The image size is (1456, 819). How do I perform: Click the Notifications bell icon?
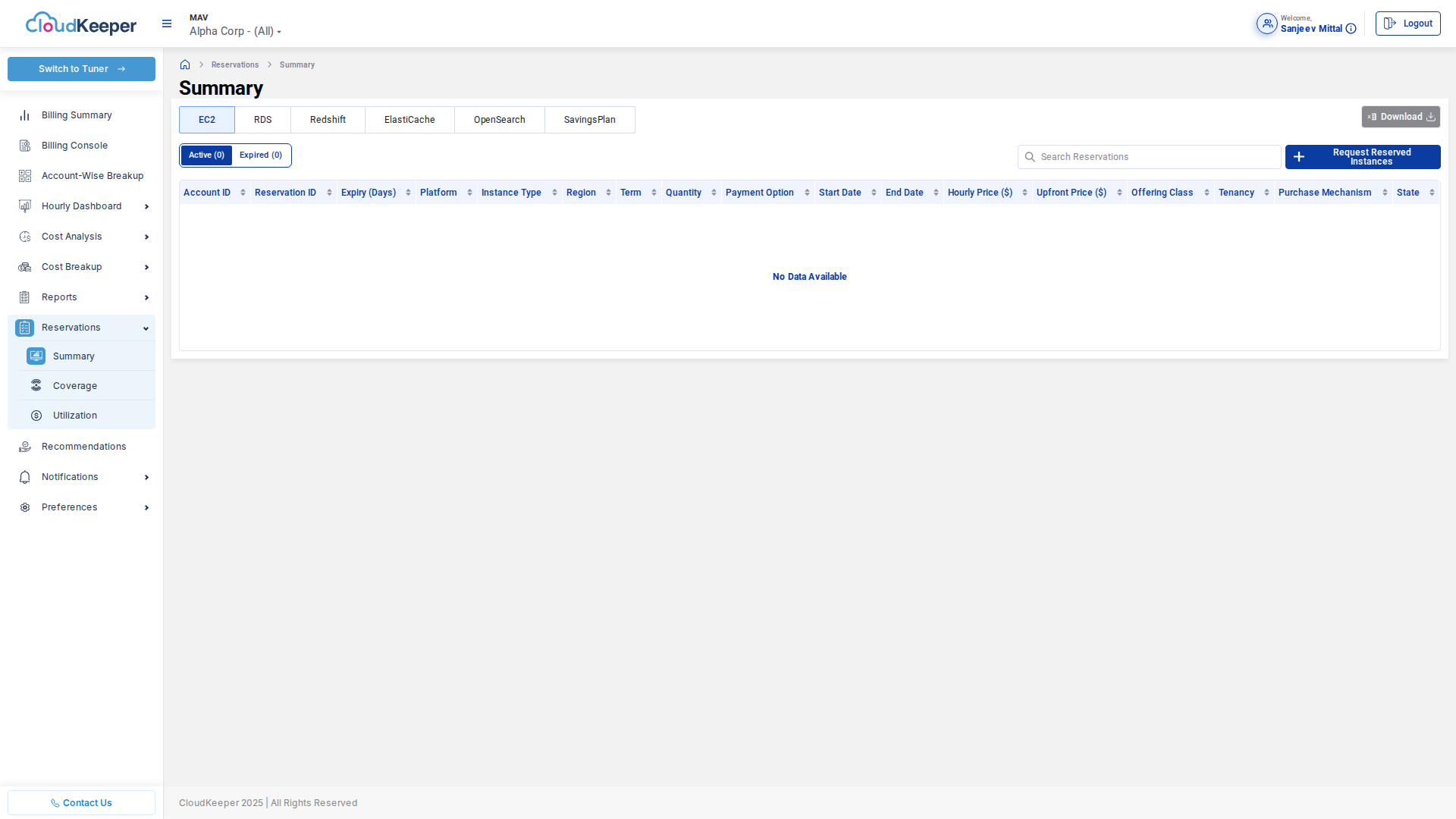pyautogui.click(x=25, y=477)
